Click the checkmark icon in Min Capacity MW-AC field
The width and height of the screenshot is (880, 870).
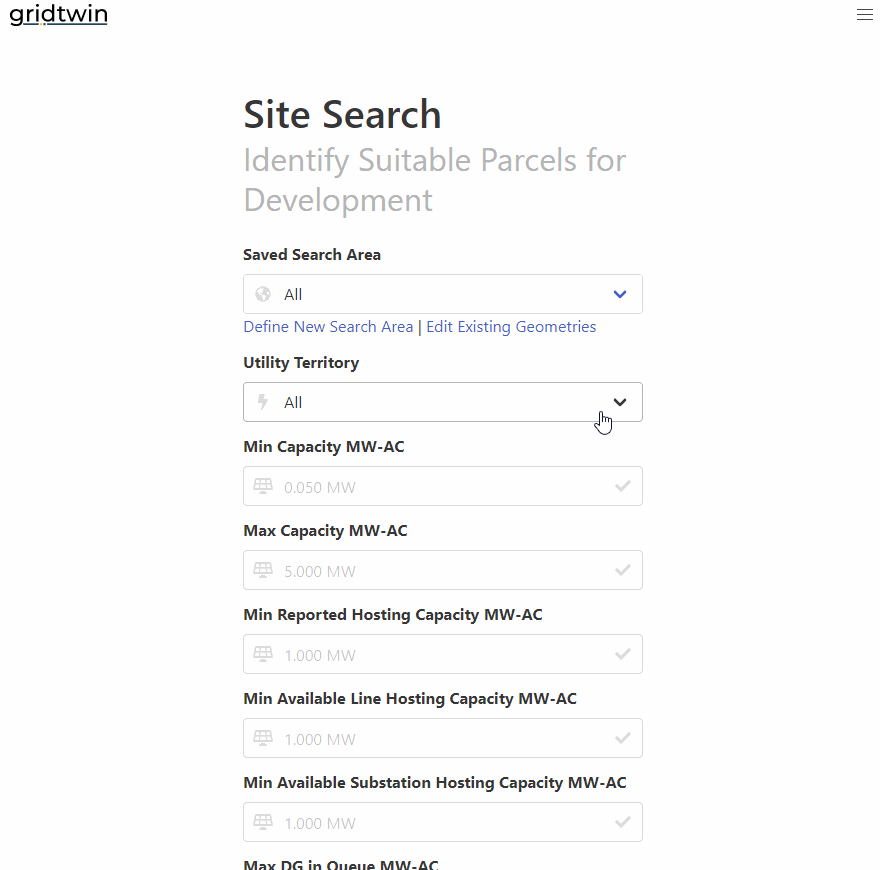(623, 486)
